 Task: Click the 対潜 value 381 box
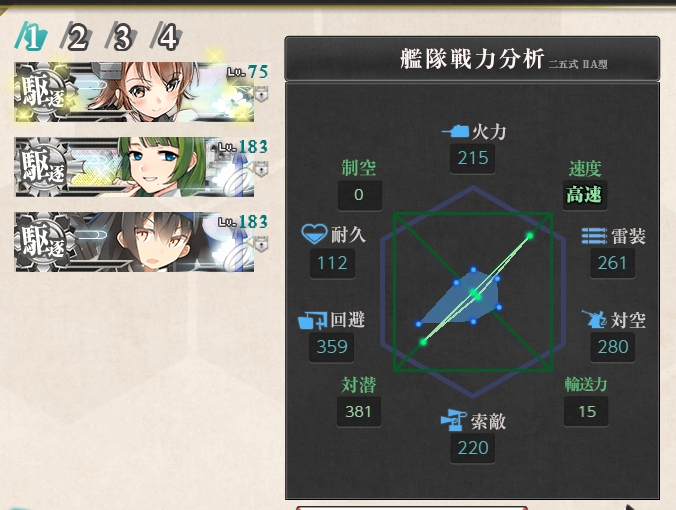[x=359, y=412]
